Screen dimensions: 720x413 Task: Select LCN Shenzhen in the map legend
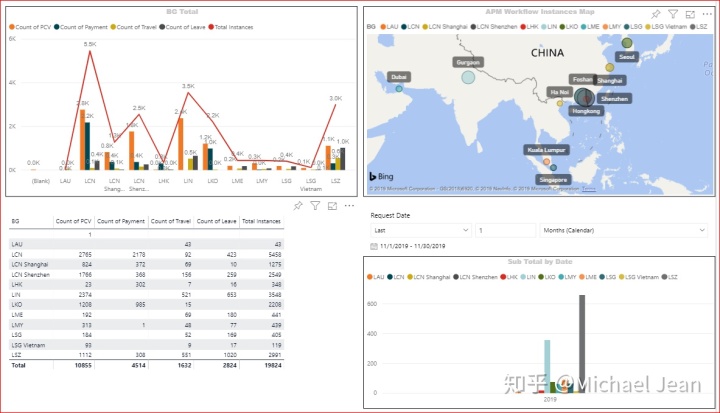[494, 27]
